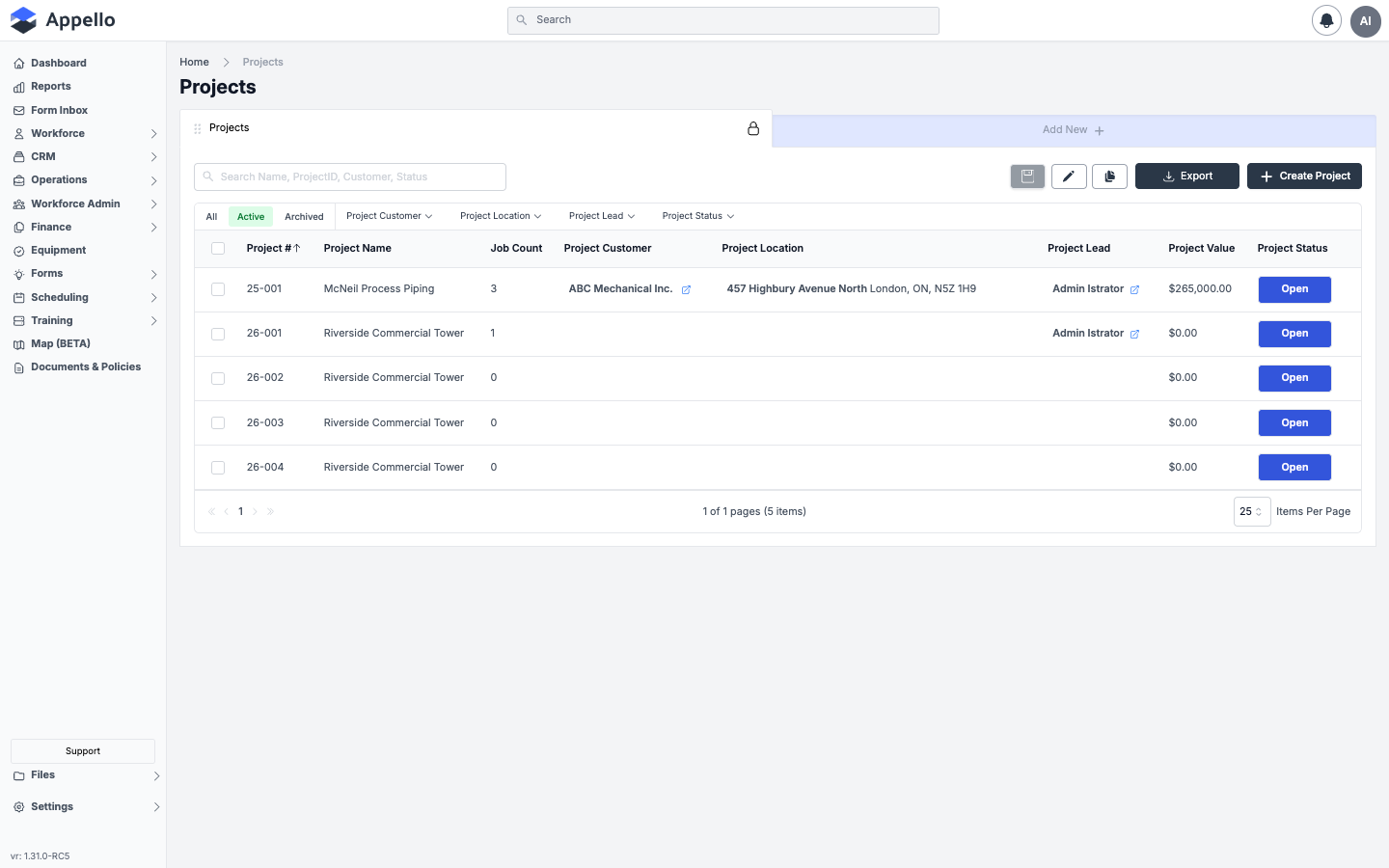This screenshot has height=868, width=1389.
Task: Click the Support button
Action: tap(83, 751)
